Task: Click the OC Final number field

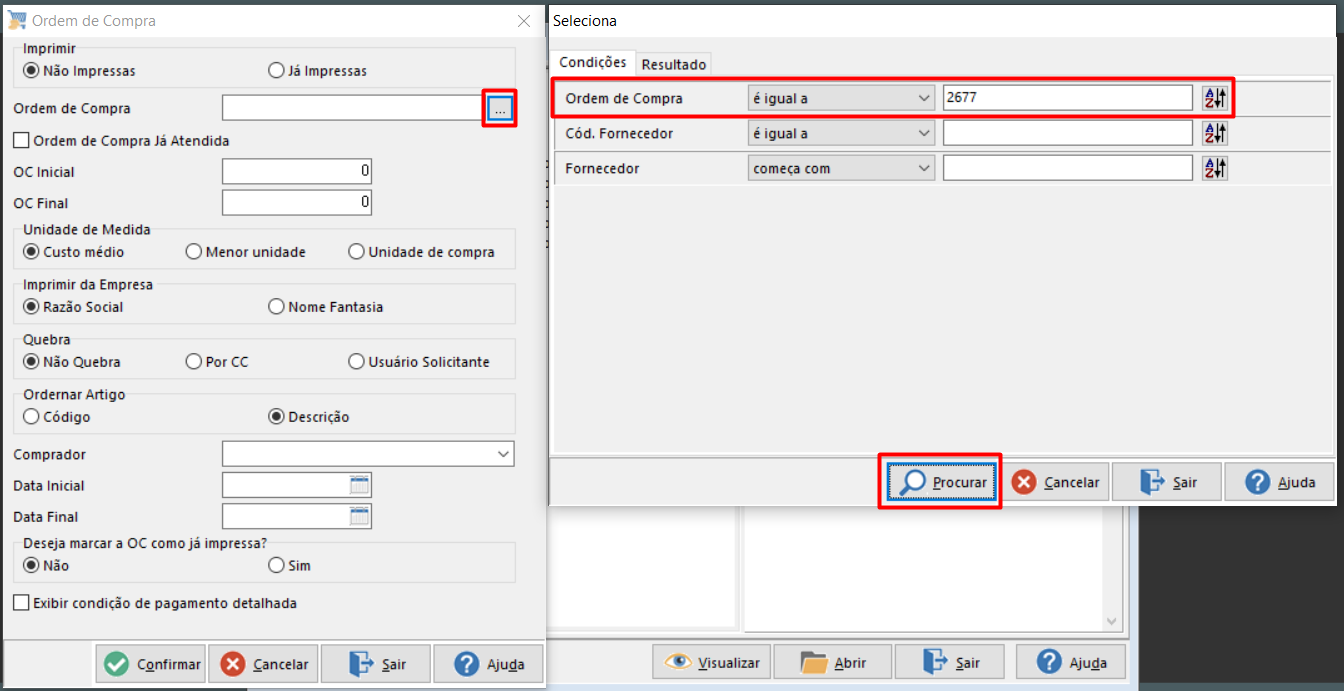Action: (297, 203)
